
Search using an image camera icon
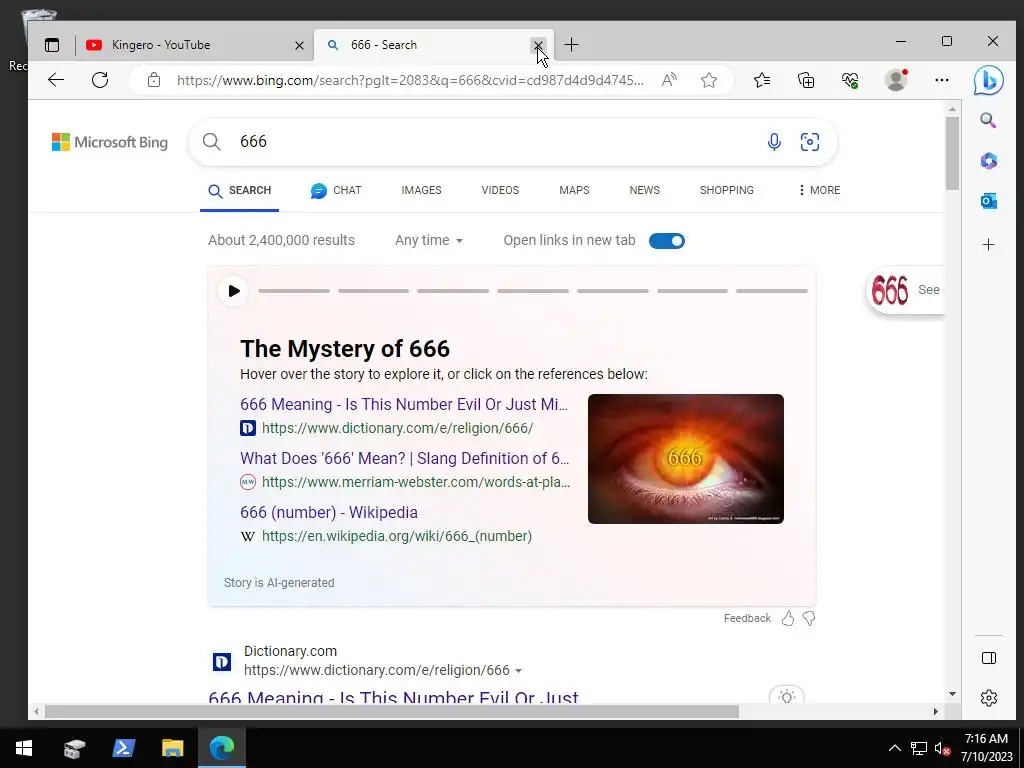(810, 142)
